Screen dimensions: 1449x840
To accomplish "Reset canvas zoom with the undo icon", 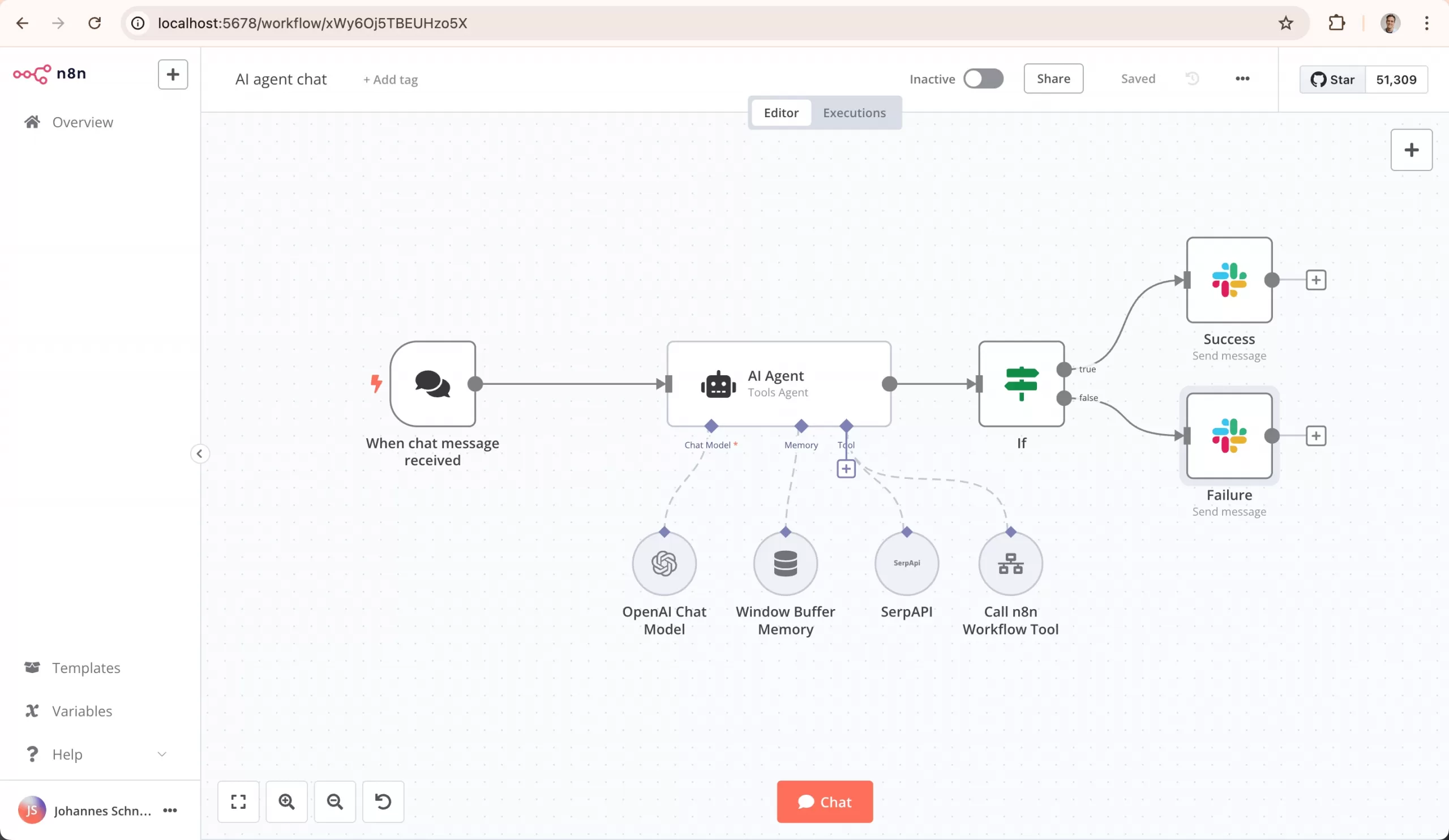I will [383, 802].
